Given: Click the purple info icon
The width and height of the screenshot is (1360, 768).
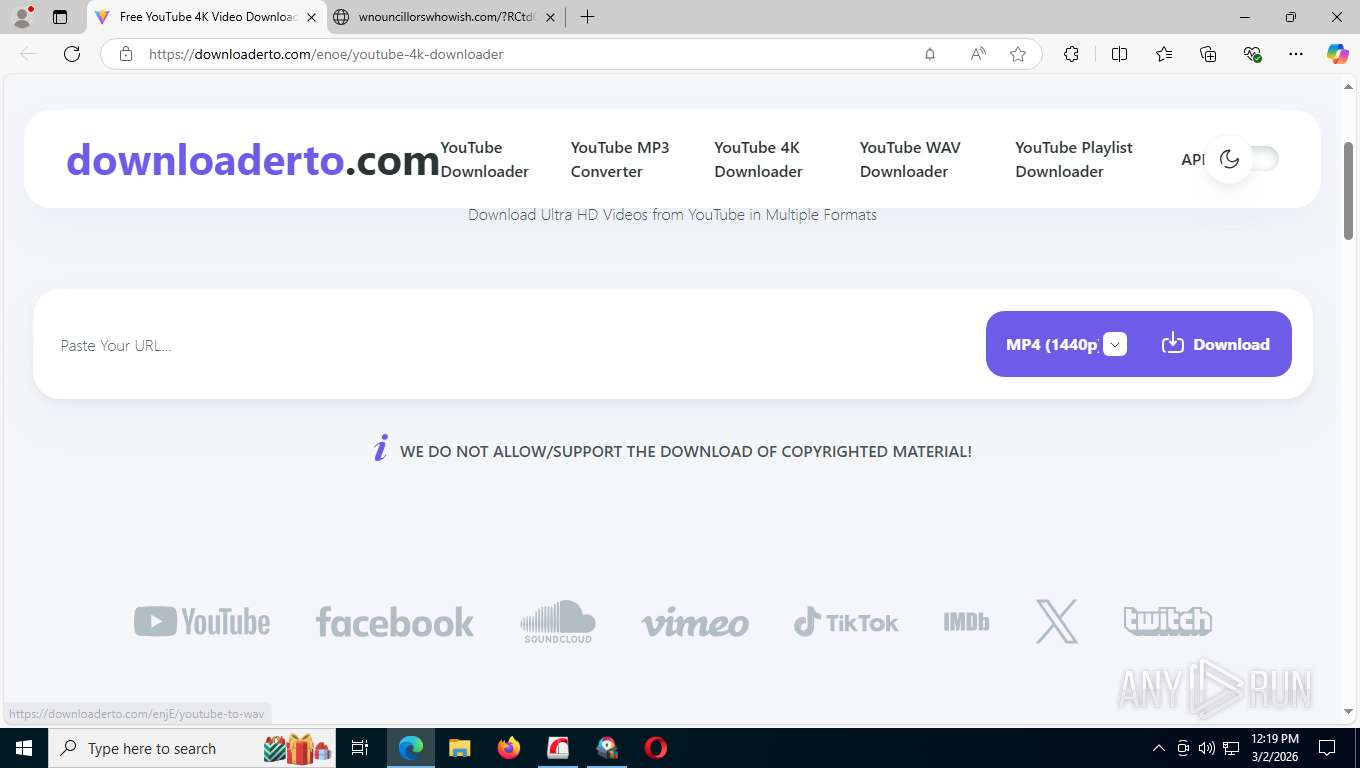Looking at the screenshot, I should pyautogui.click(x=380, y=448).
